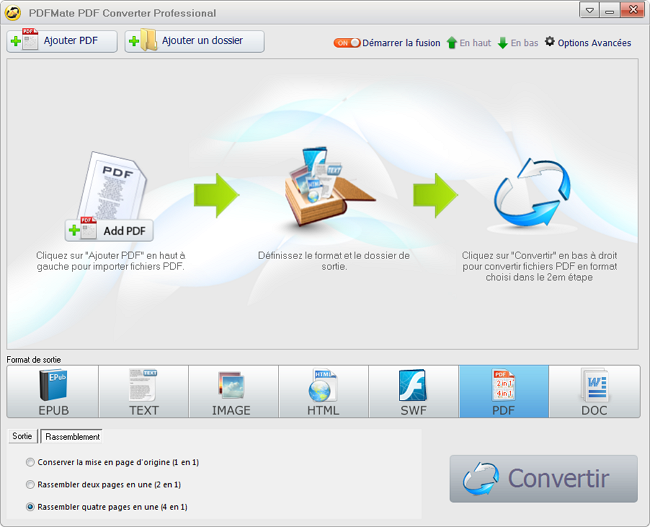Select SWF output format
Viewport: 650px width, 527px height.
point(414,391)
